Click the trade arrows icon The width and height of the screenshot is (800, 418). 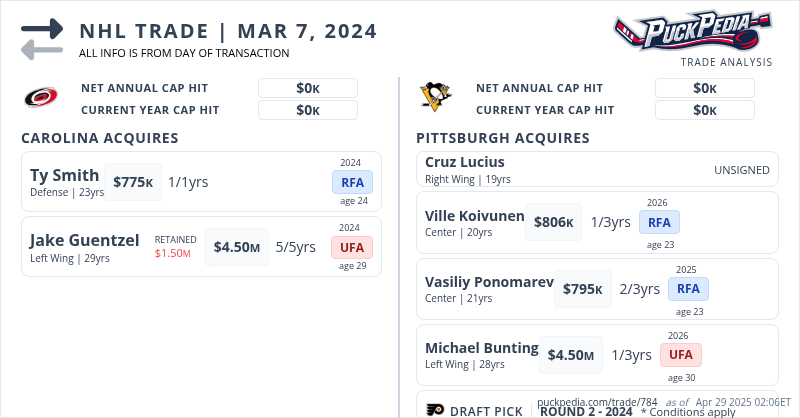point(42,39)
